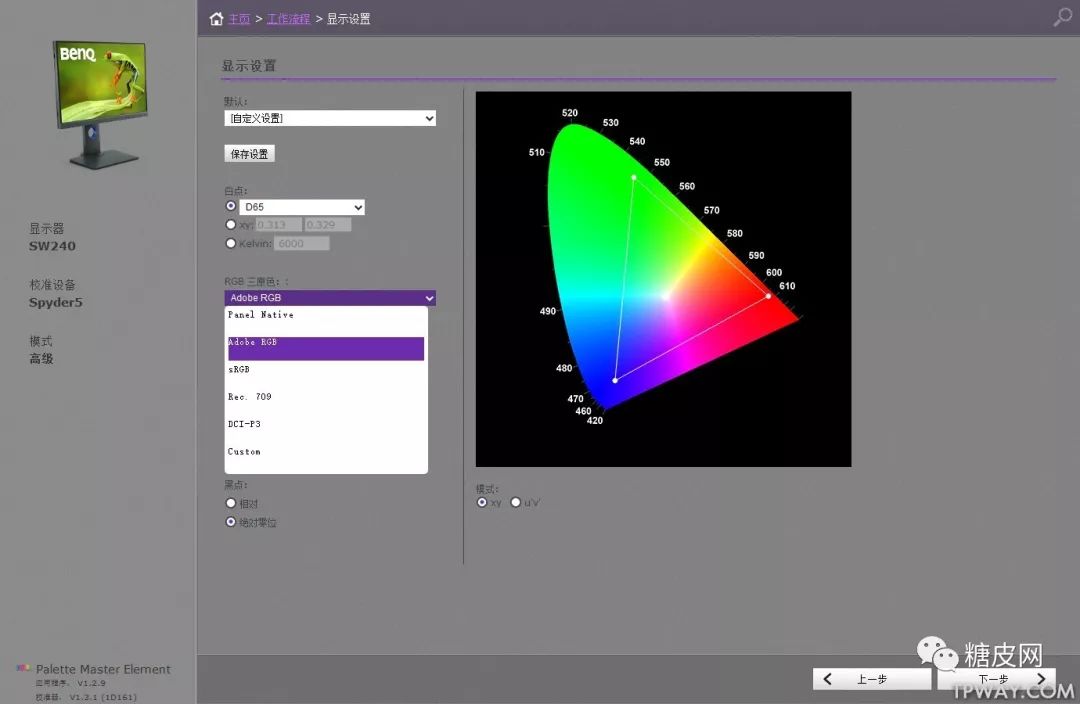Click the Palette Master Element logo icon
Image resolution: width=1080 pixels, height=704 pixels.
click(x=23, y=669)
